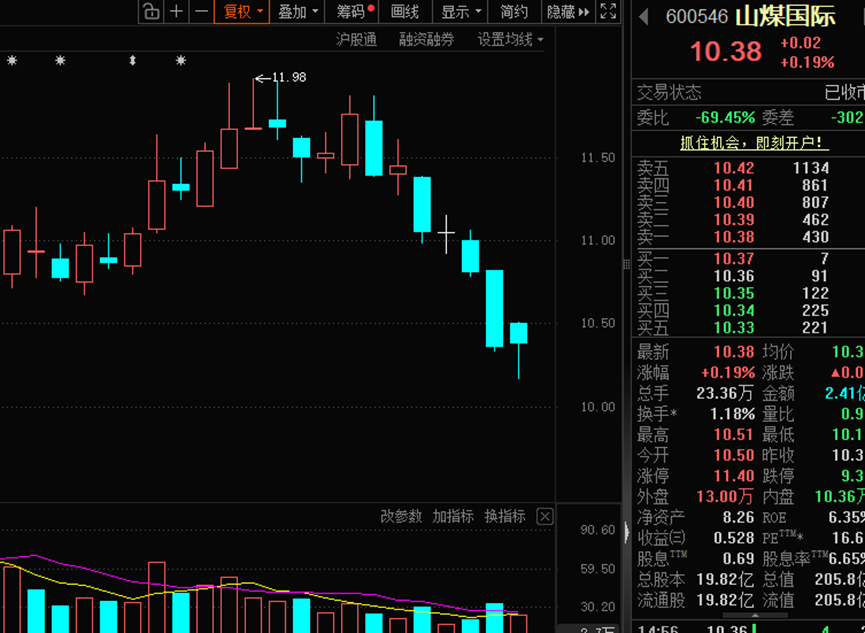The image size is (865, 633).
Task: Expand 设置均线 moving average settings
Action: pos(510,40)
